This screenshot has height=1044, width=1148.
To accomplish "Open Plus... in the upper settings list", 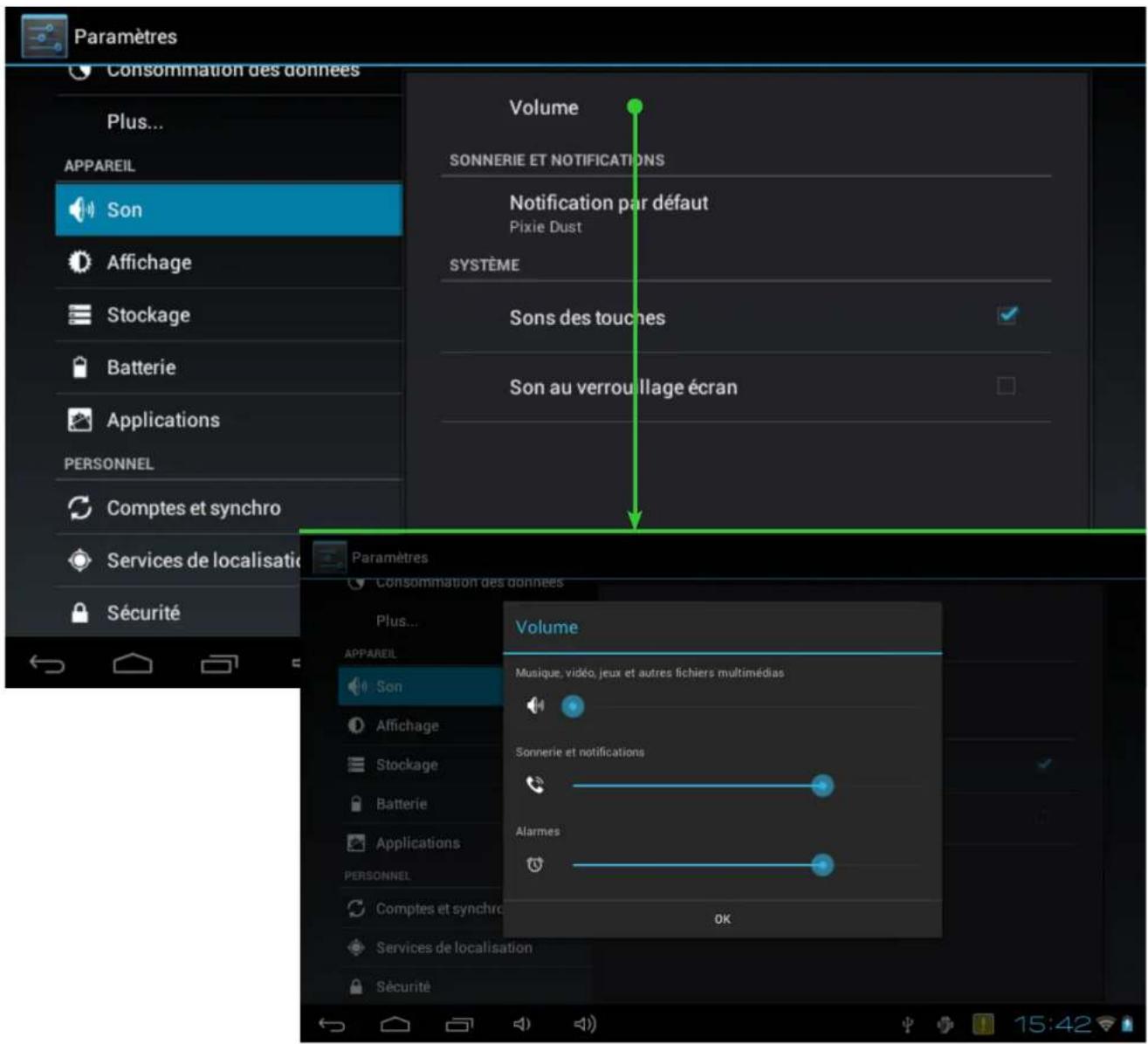I will 229,122.
